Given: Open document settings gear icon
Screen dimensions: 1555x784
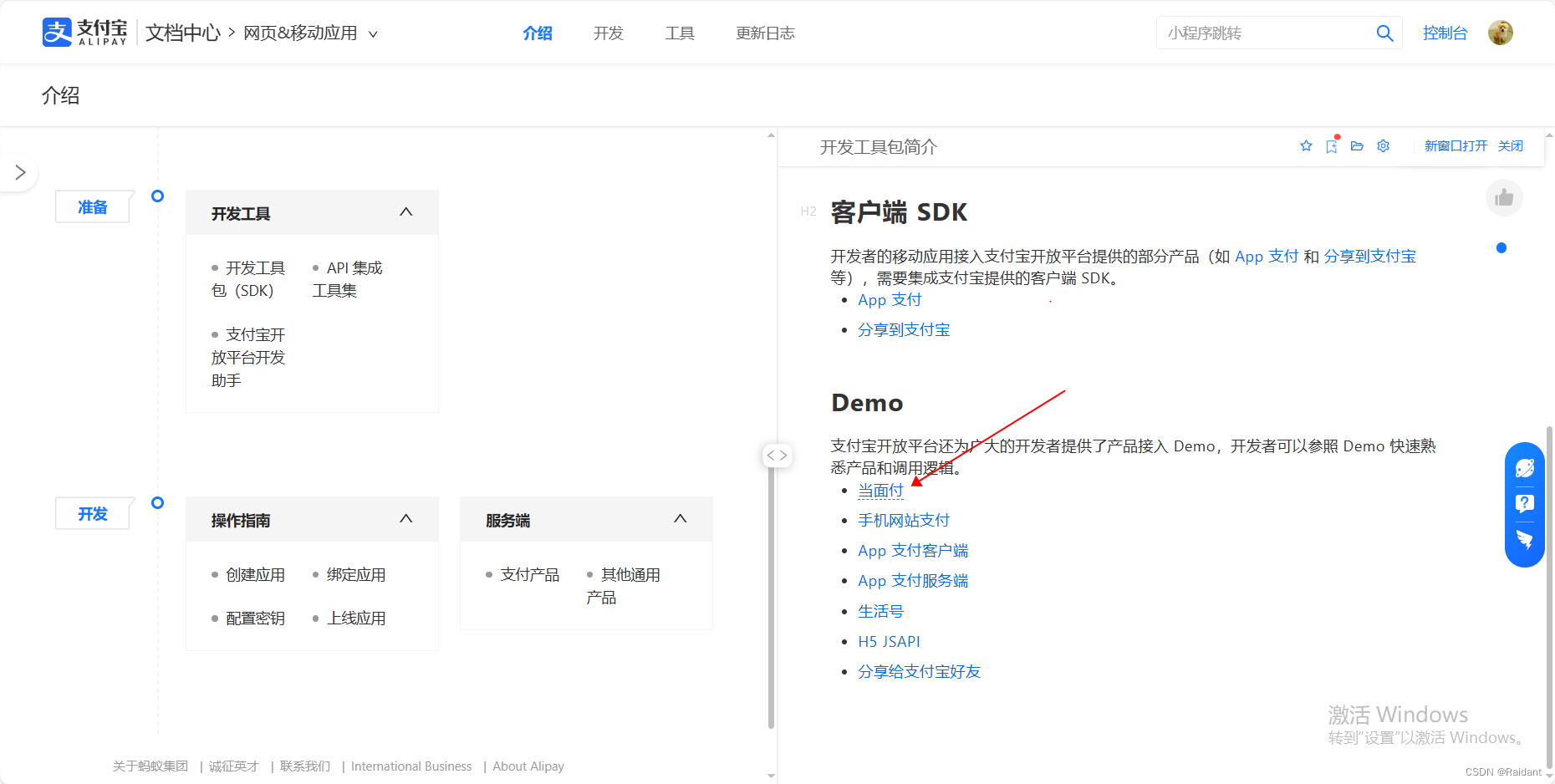Looking at the screenshot, I should (1384, 146).
